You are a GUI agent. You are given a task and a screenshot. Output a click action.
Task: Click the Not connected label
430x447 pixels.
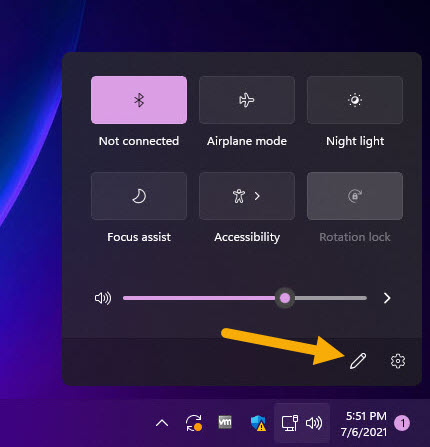pos(139,141)
